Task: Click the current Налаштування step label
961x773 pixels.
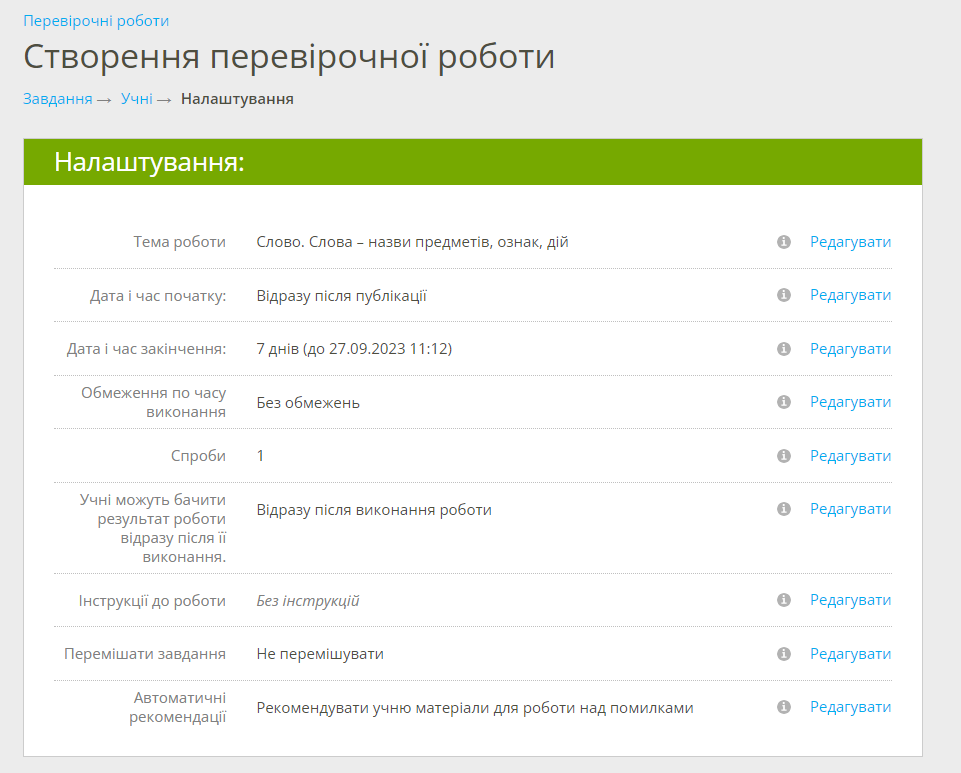Action: (237, 99)
